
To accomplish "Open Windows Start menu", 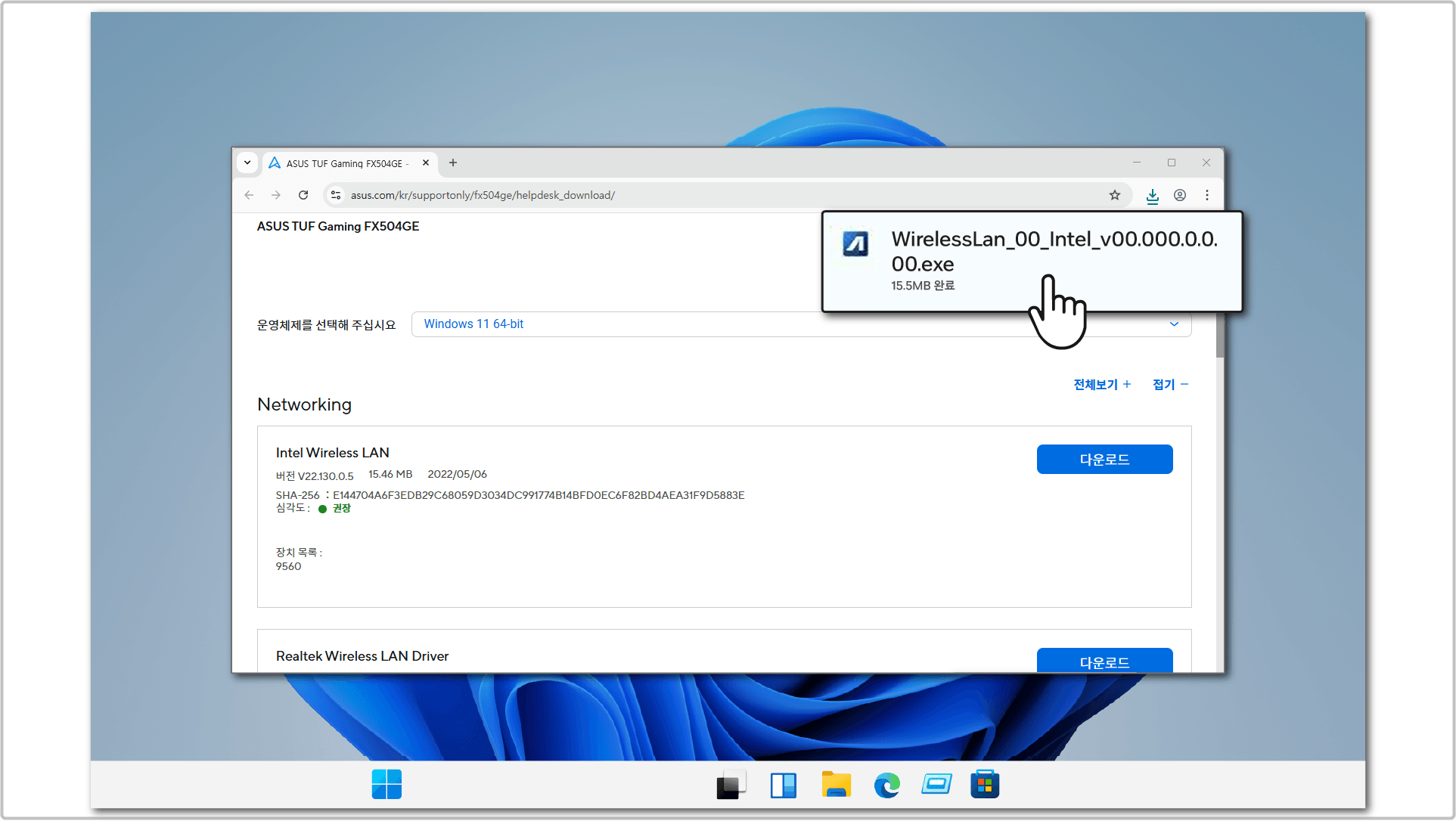I will (387, 784).
